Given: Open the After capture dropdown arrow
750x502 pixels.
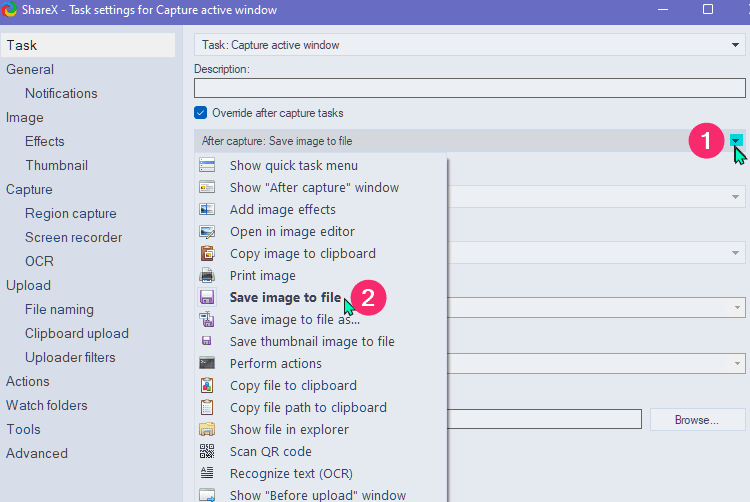Looking at the screenshot, I should click(736, 141).
